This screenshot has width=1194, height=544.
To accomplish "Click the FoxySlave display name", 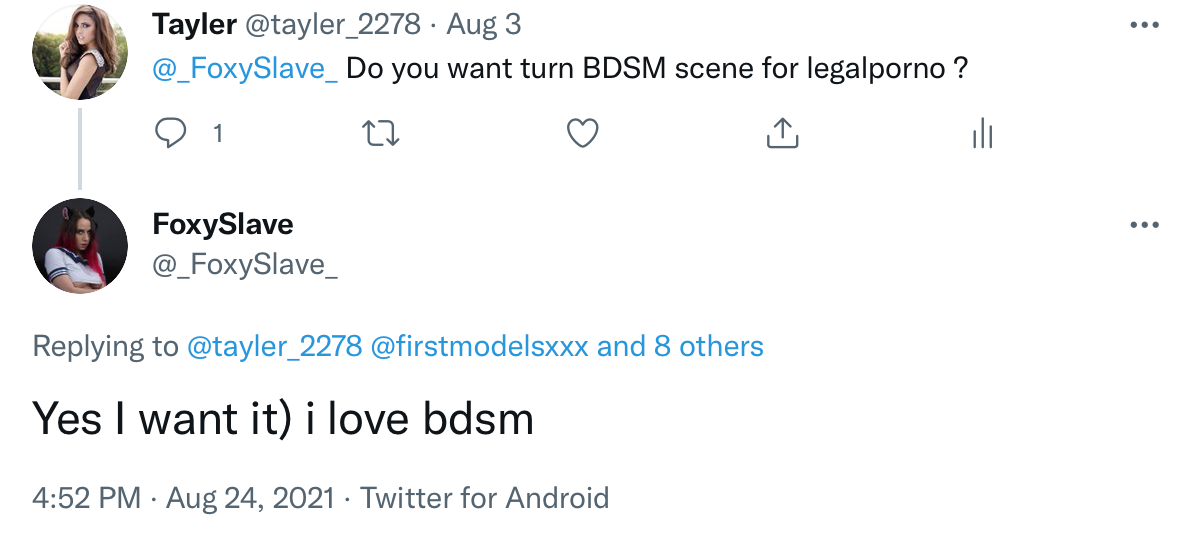I will (222, 224).
